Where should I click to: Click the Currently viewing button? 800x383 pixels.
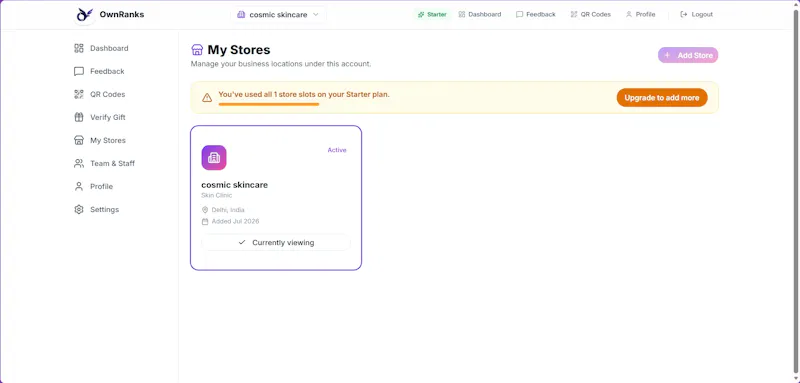276,242
